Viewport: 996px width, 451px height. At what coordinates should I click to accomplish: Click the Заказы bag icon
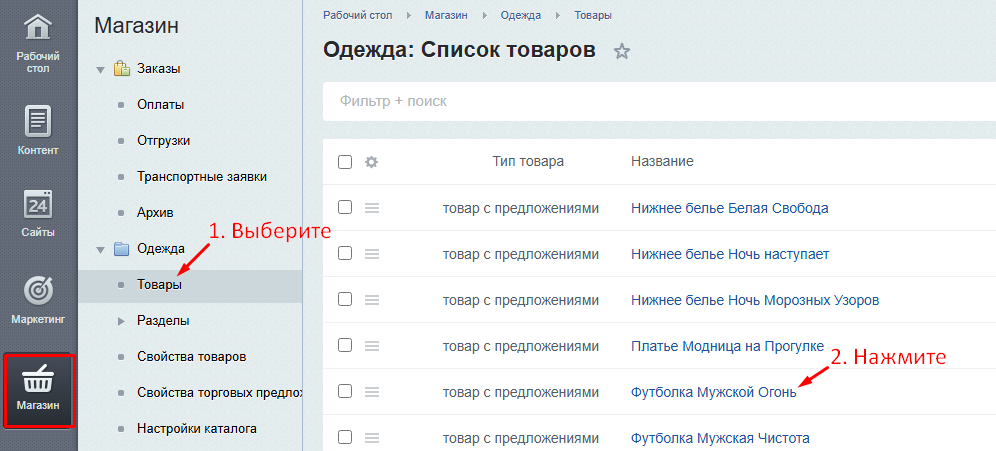pos(121,69)
